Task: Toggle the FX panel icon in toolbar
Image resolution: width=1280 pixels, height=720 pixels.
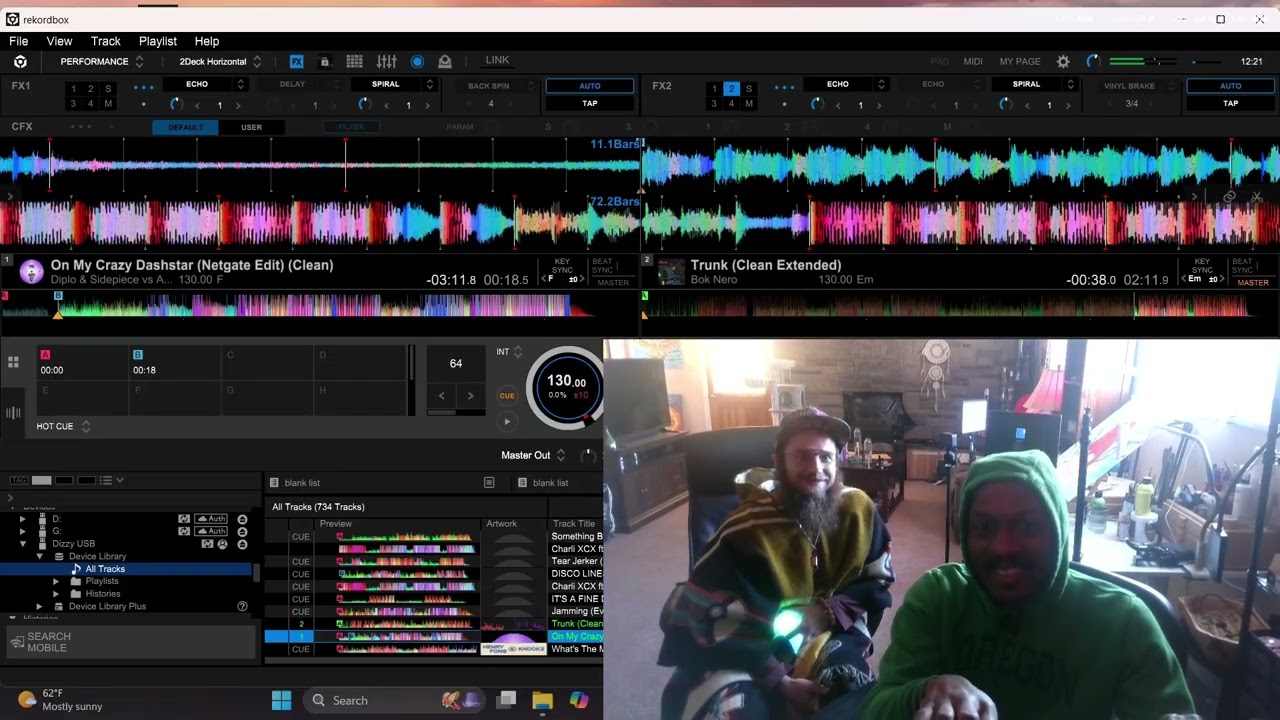Action: point(297,61)
